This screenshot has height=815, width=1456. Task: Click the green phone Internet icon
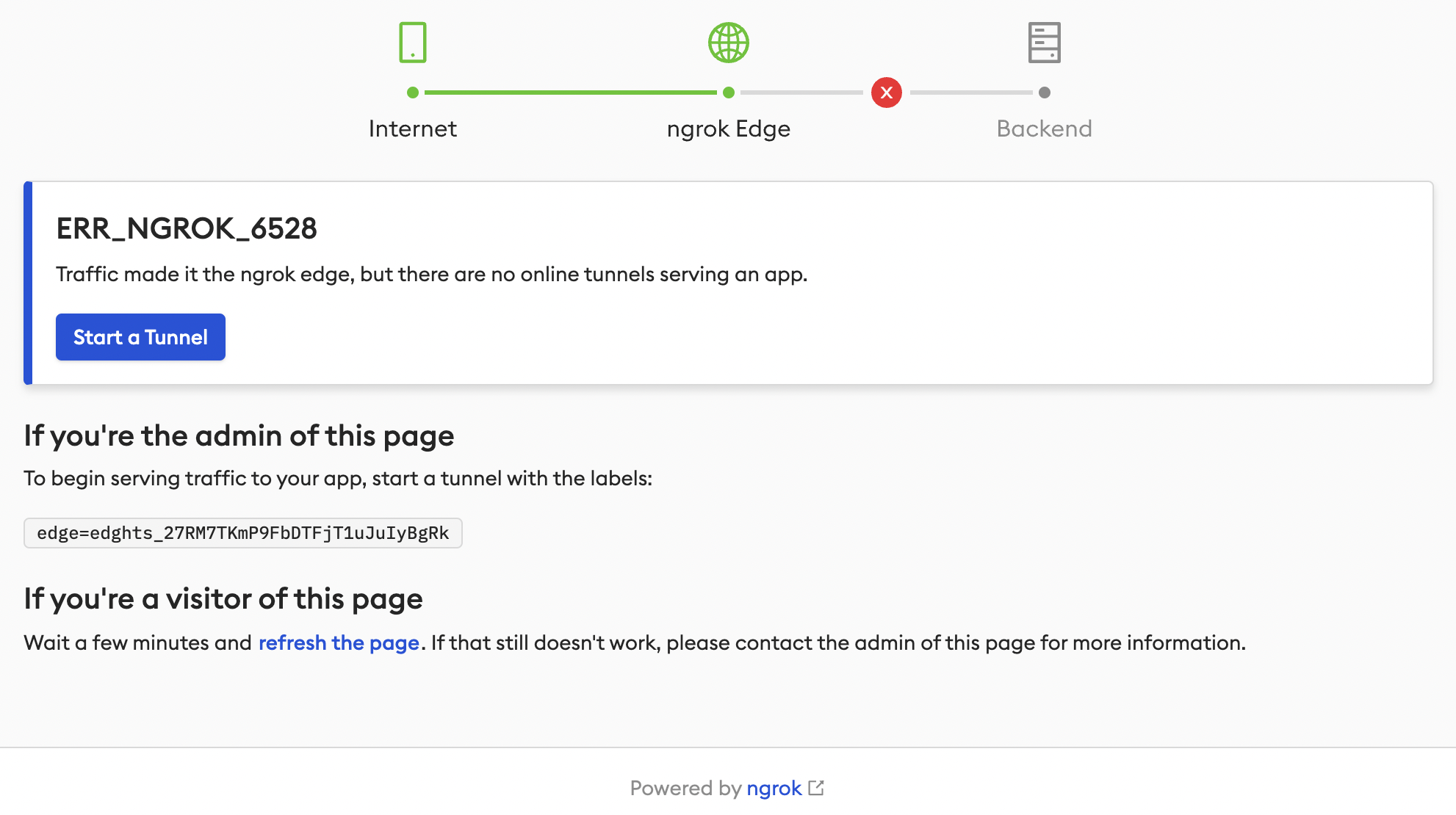[x=413, y=42]
